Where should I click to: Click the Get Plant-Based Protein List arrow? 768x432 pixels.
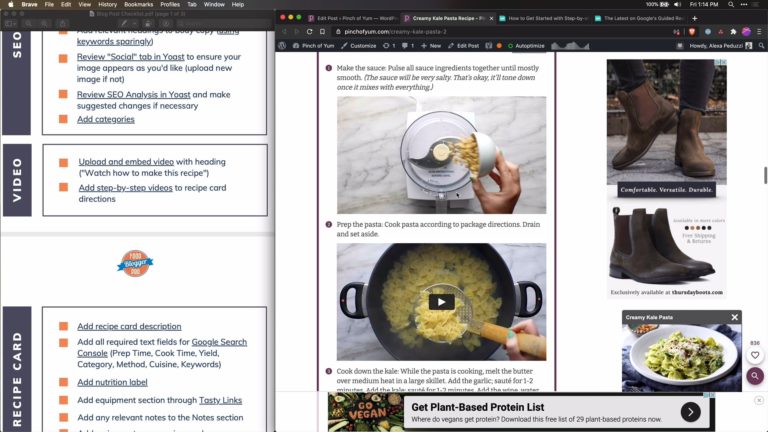[690, 412]
